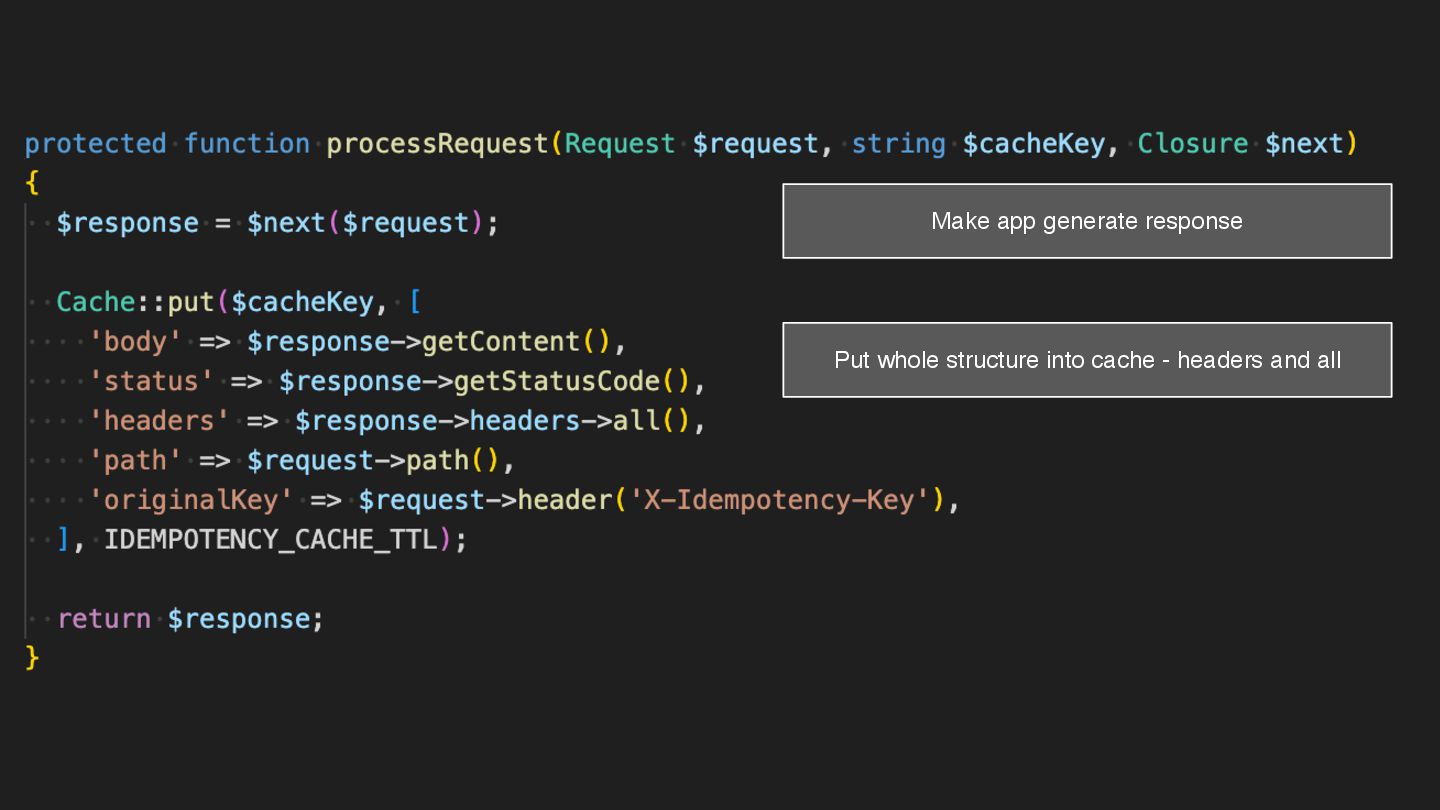Viewport: 1440px width, 810px height.
Task: Click the processRequest function name
Action: pyautogui.click(x=437, y=144)
